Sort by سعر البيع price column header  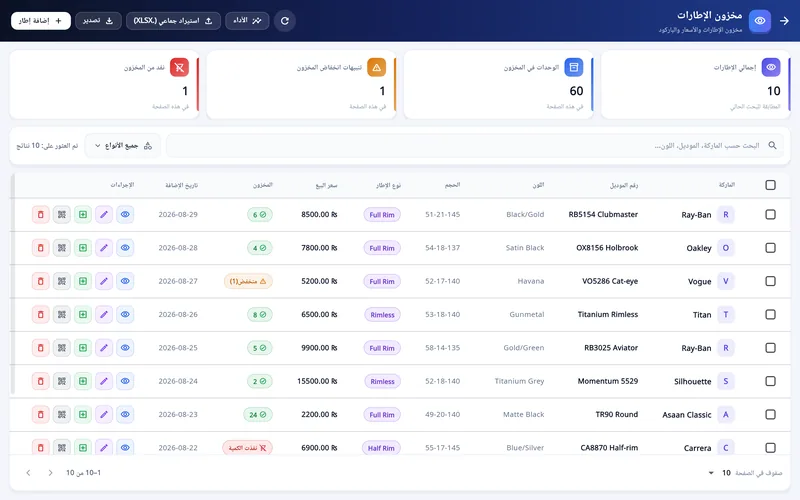[x=327, y=185]
